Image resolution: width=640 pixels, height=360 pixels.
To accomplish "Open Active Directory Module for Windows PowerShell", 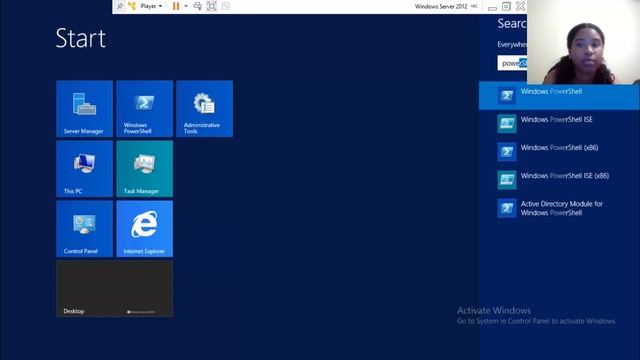I will click(x=559, y=208).
